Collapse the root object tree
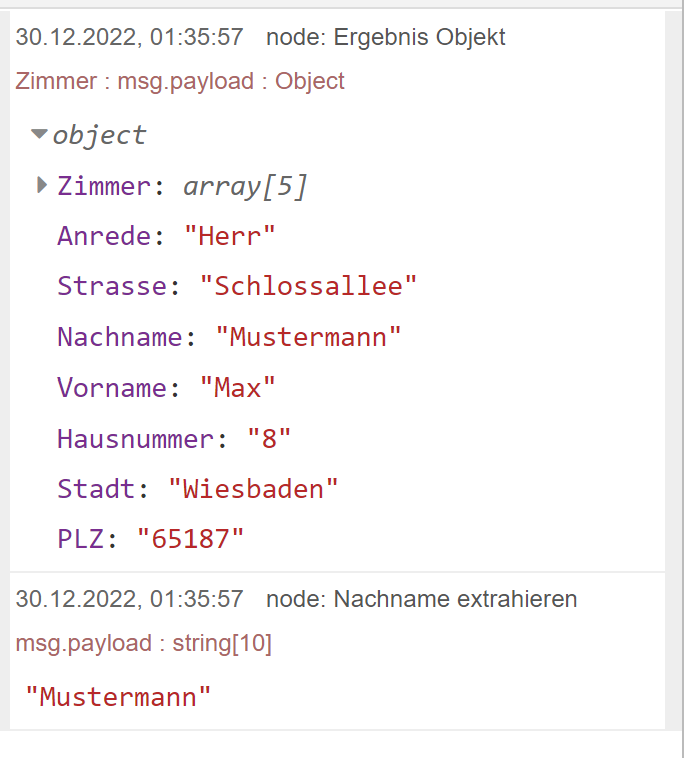Image resolution: width=684 pixels, height=758 pixels. click(39, 133)
